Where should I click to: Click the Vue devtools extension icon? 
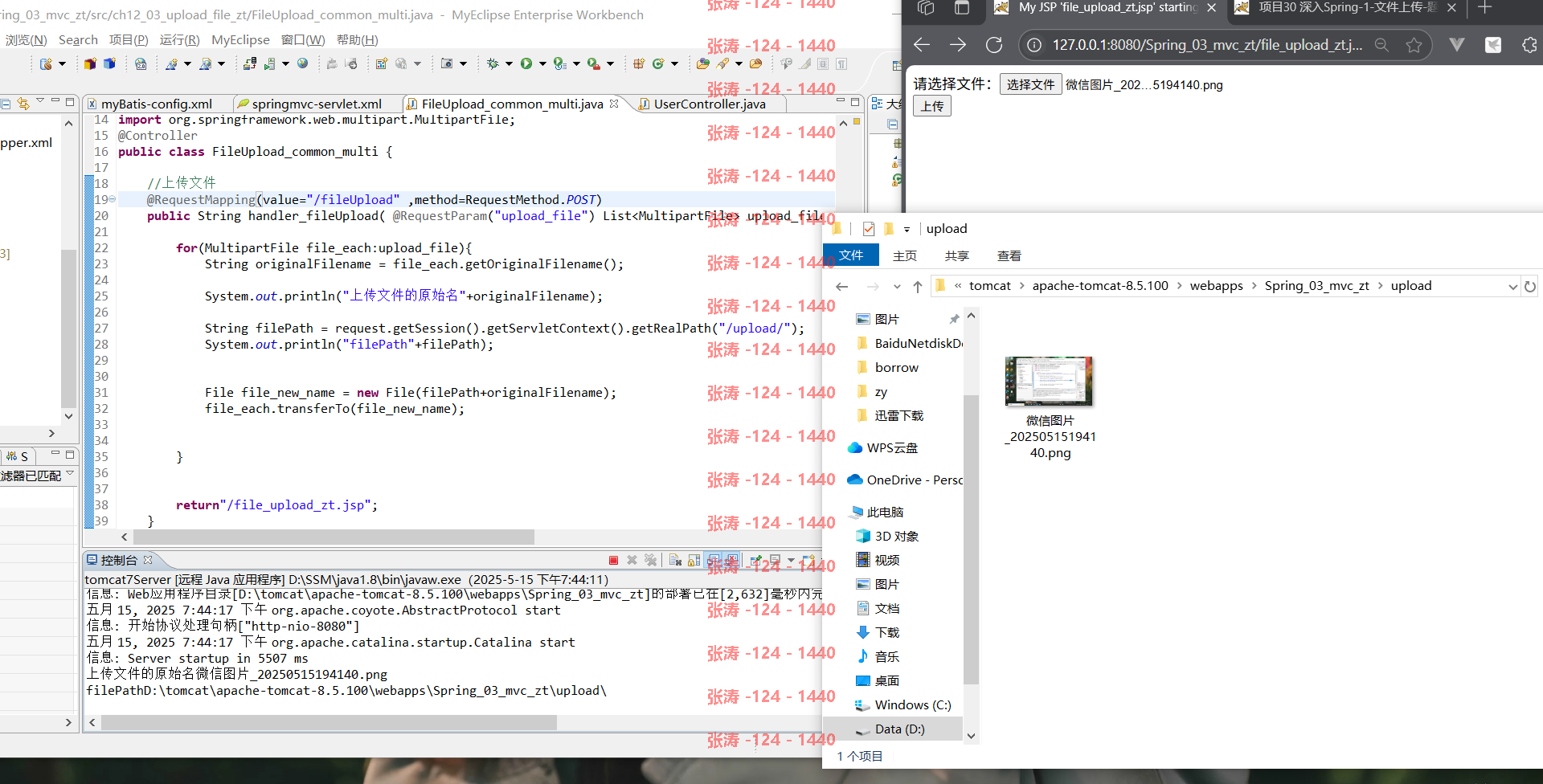coord(1456,45)
